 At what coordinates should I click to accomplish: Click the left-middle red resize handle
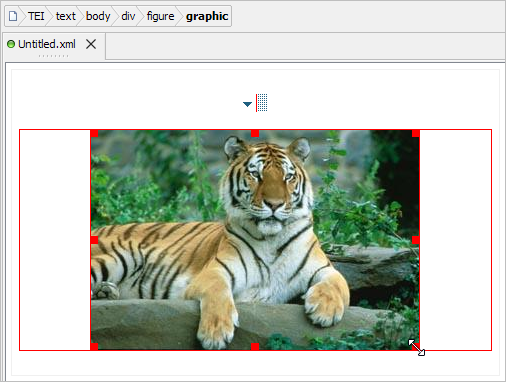coord(94,240)
